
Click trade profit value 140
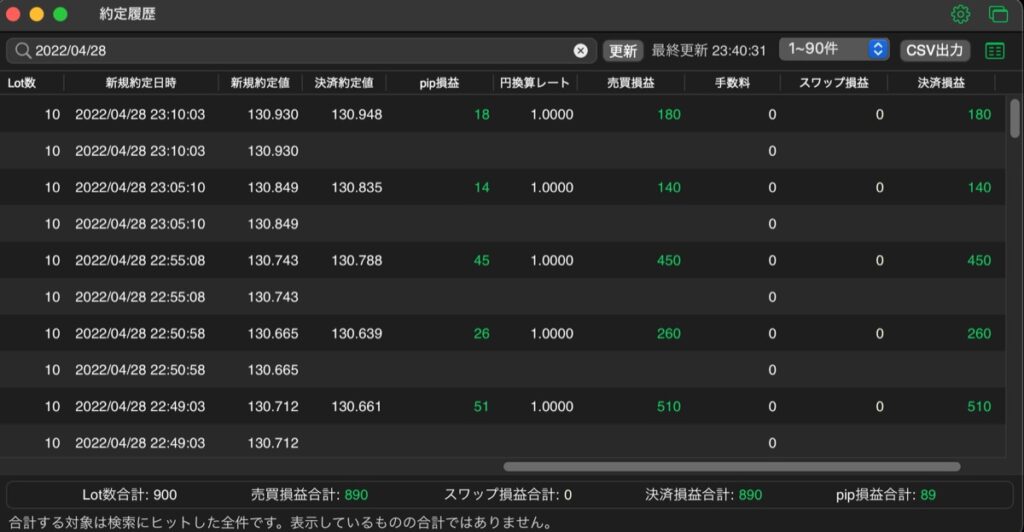tap(669, 187)
